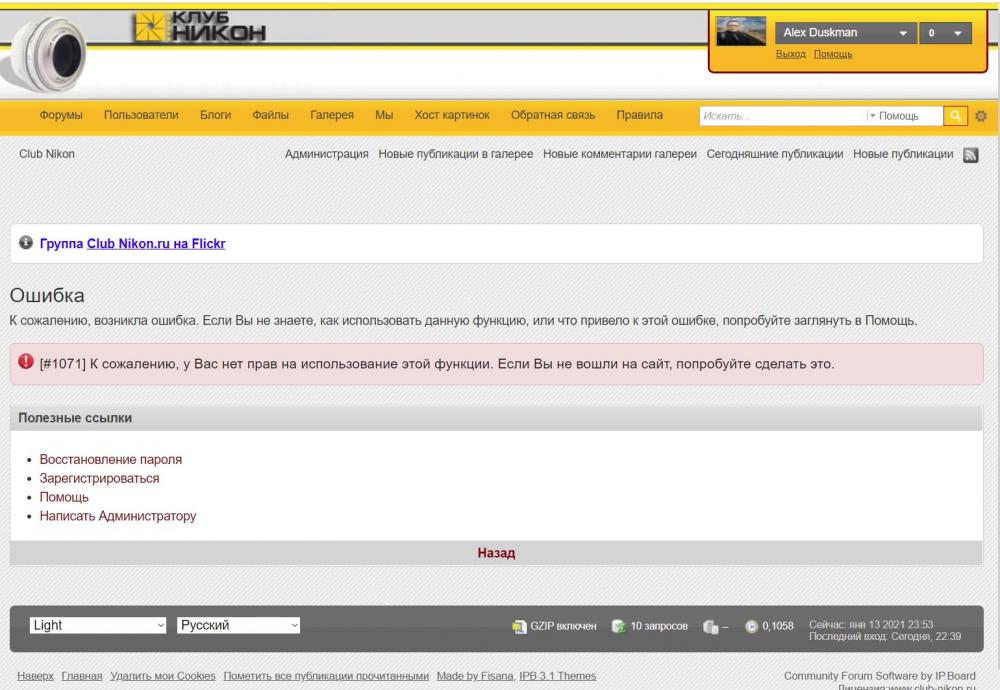The image size is (1000, 690).
Task: Click the info icon beside Flickr group
Action: click(x=26, y=242)
